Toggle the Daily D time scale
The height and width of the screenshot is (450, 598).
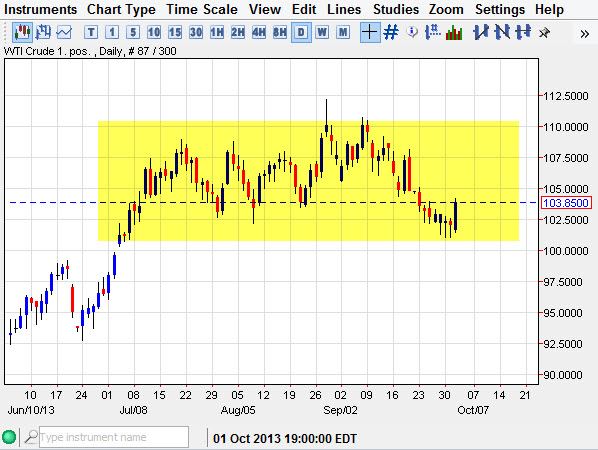click(x=301, y=32)
